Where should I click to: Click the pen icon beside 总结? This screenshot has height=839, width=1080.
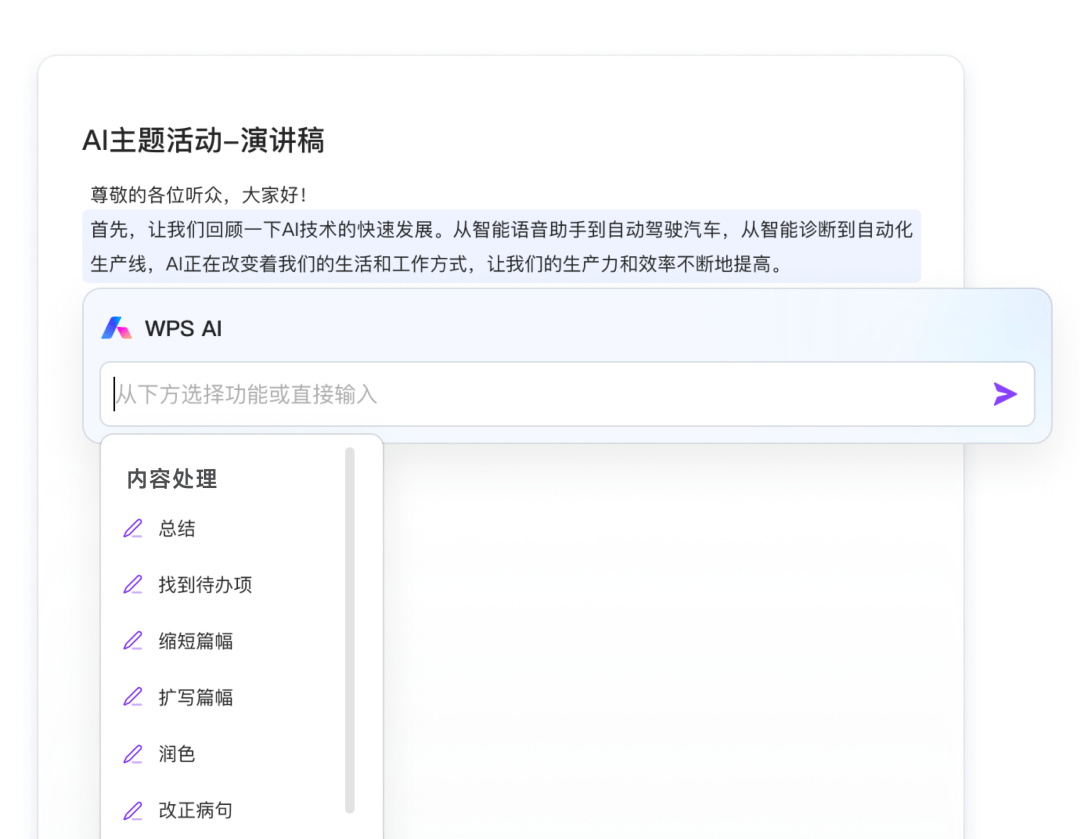pyautogui.click(x=133, y=528)
